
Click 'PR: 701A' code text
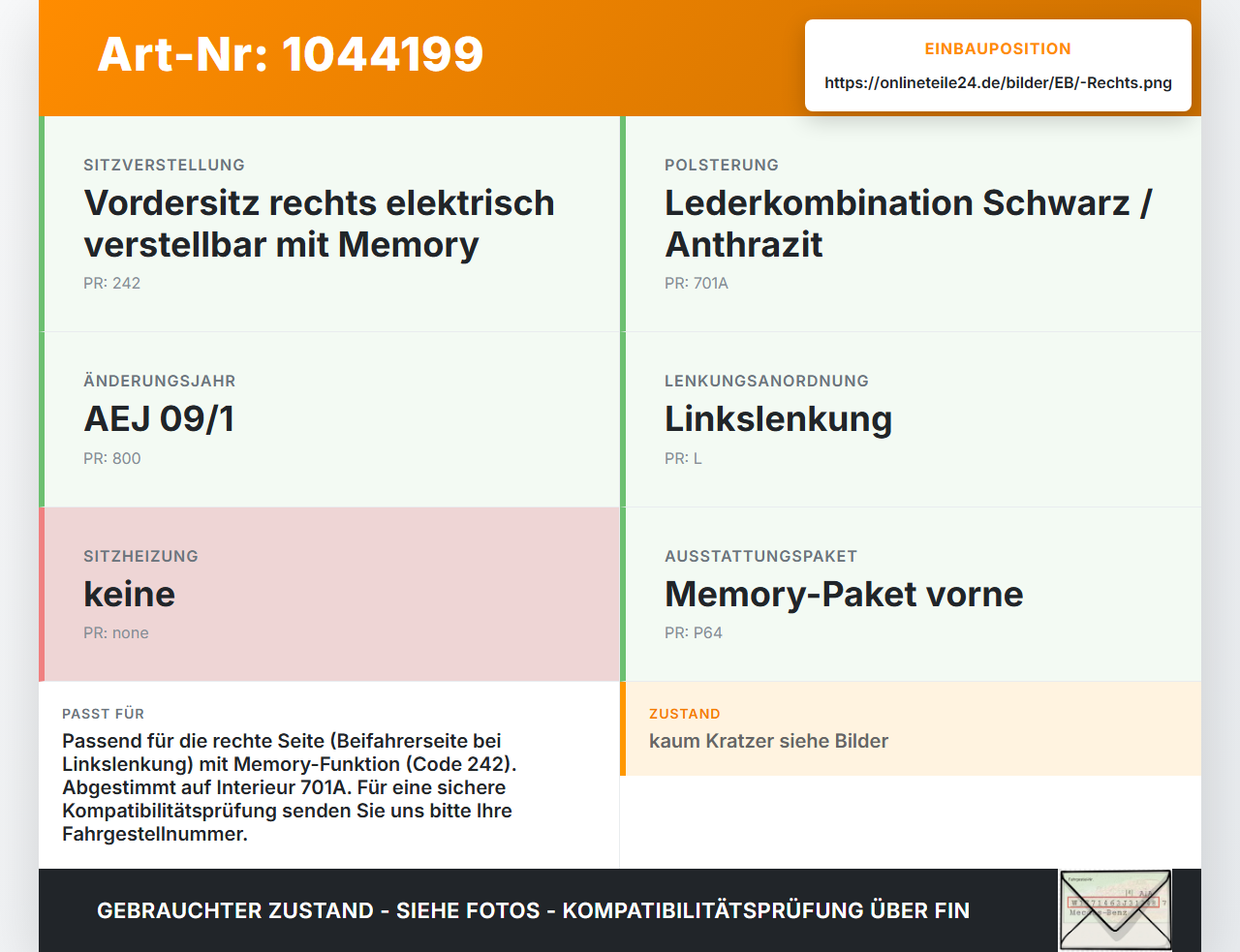pyautogui.click(x=697, y=284)
